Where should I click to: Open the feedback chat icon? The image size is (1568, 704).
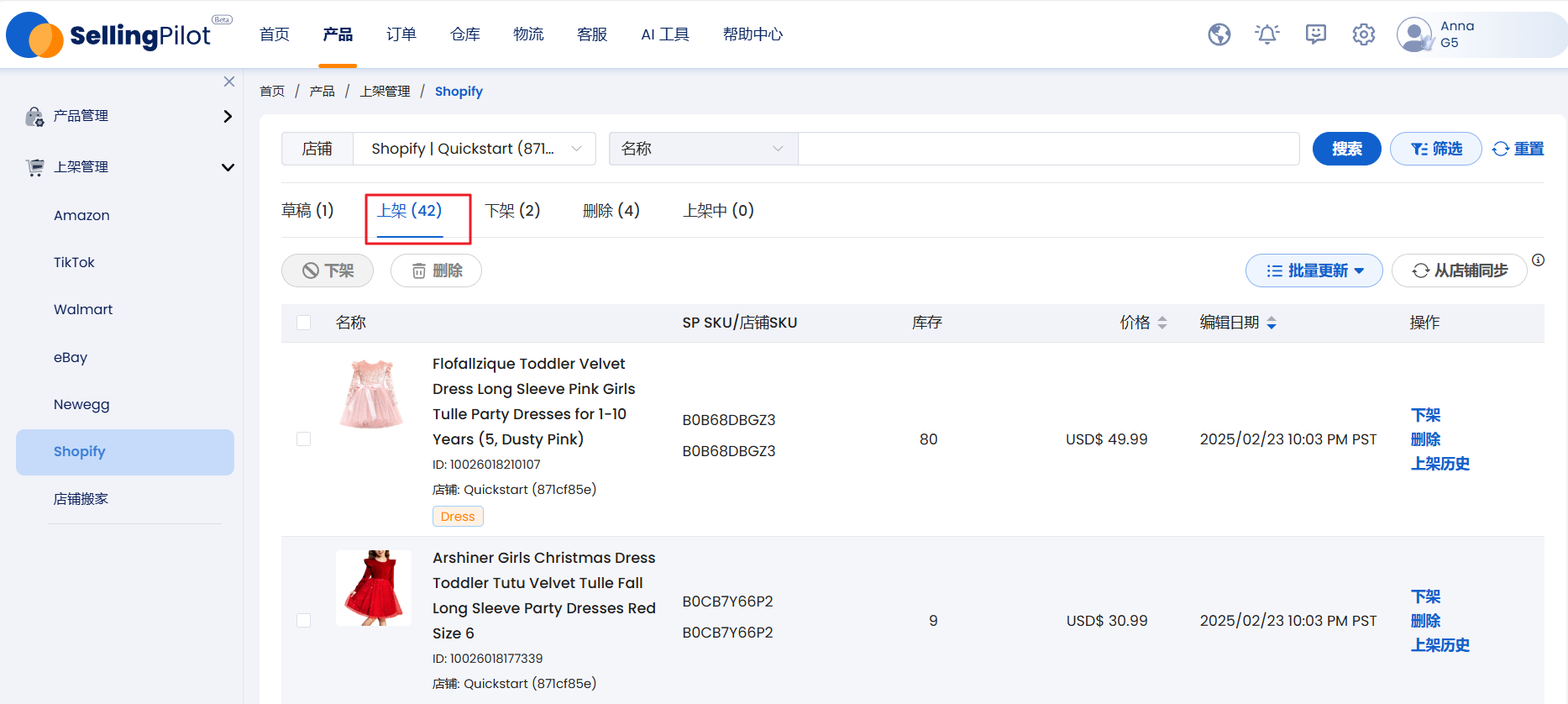(x=1316, y=34)
